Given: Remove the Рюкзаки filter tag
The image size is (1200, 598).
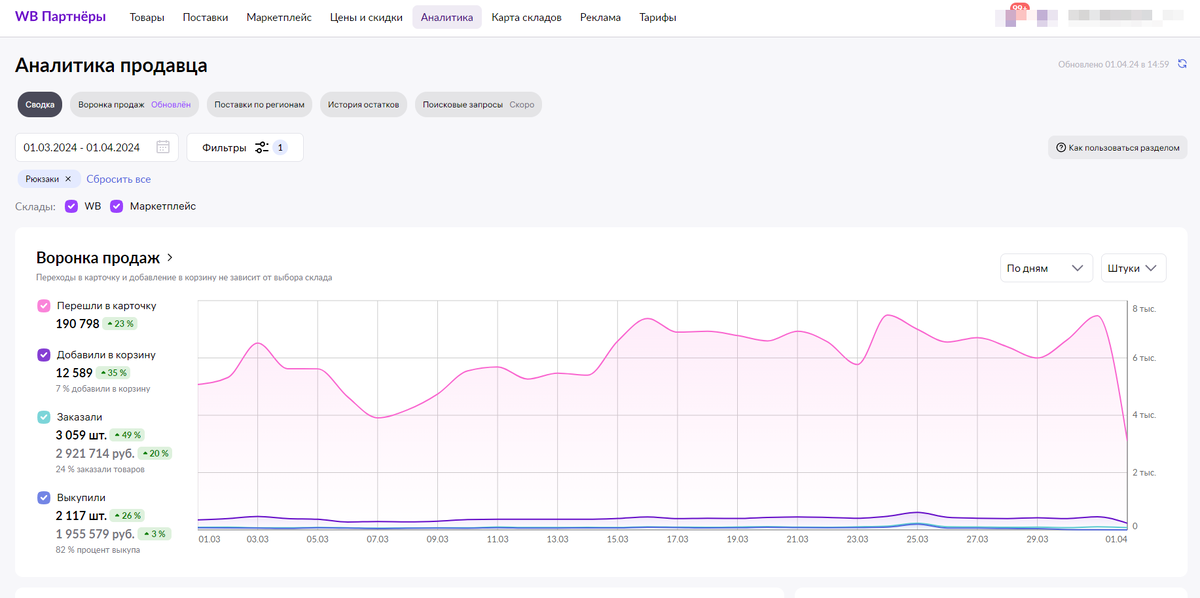Looking at the screenshot, I should pos(68,179).
